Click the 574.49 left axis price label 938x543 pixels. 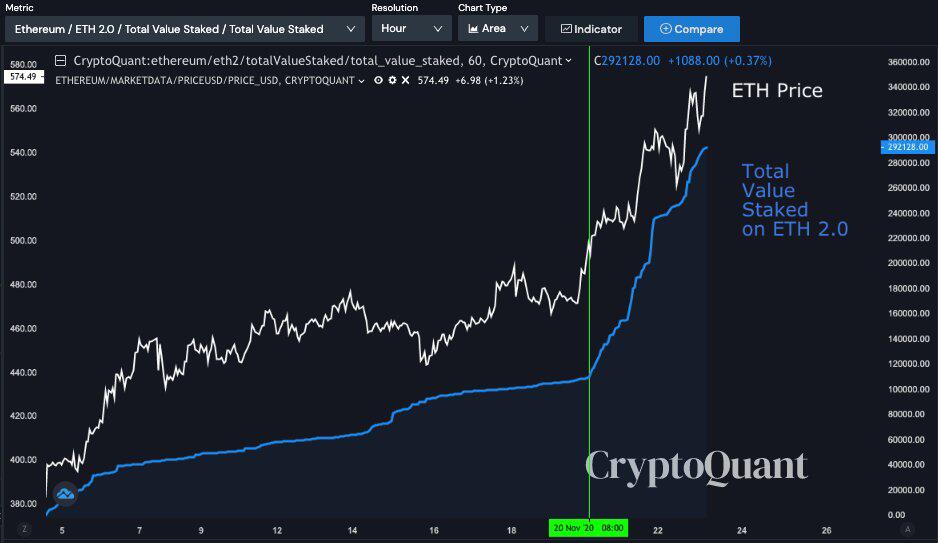tap(23, 77)
